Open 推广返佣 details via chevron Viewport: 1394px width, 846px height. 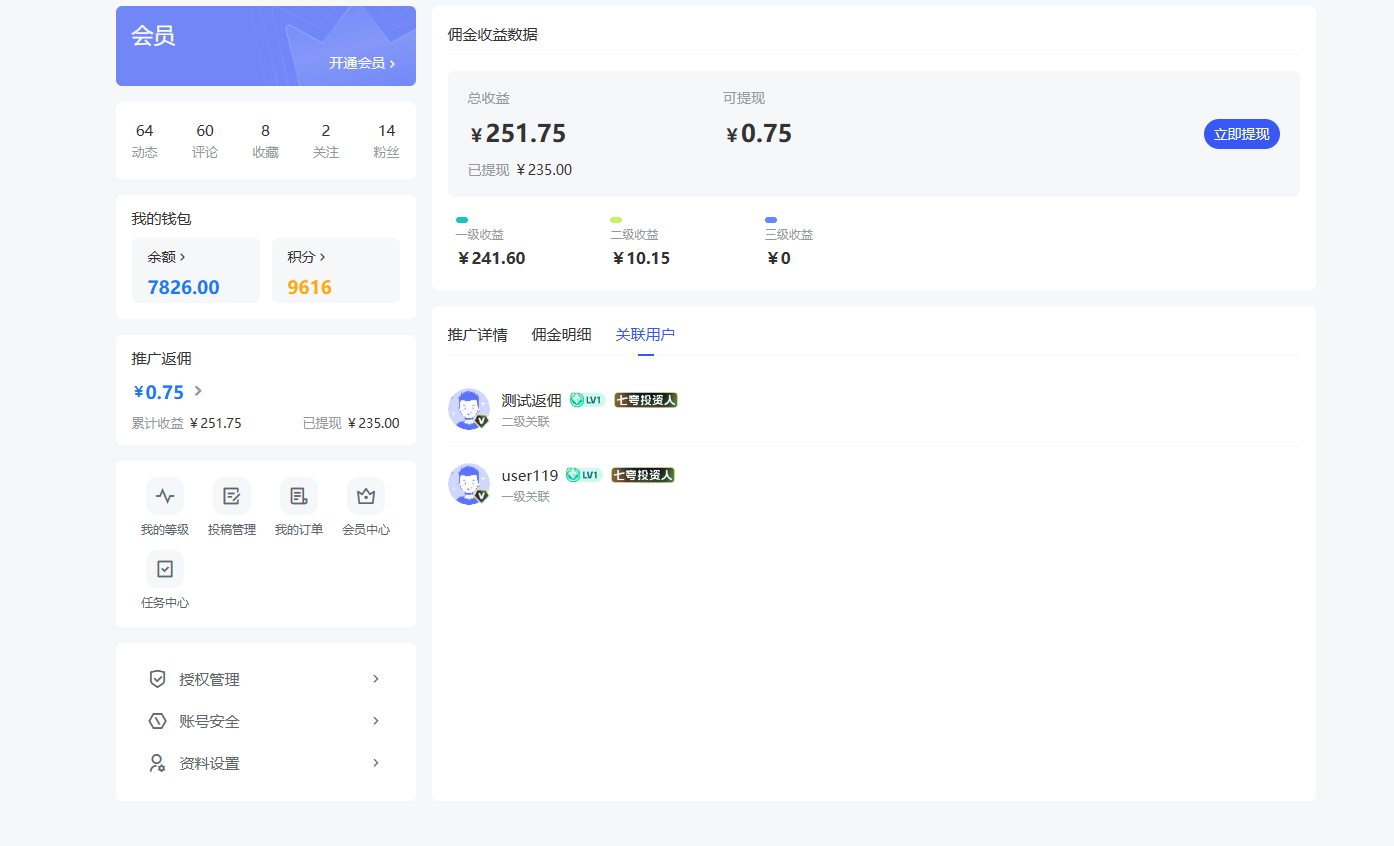tap(198, 391)
